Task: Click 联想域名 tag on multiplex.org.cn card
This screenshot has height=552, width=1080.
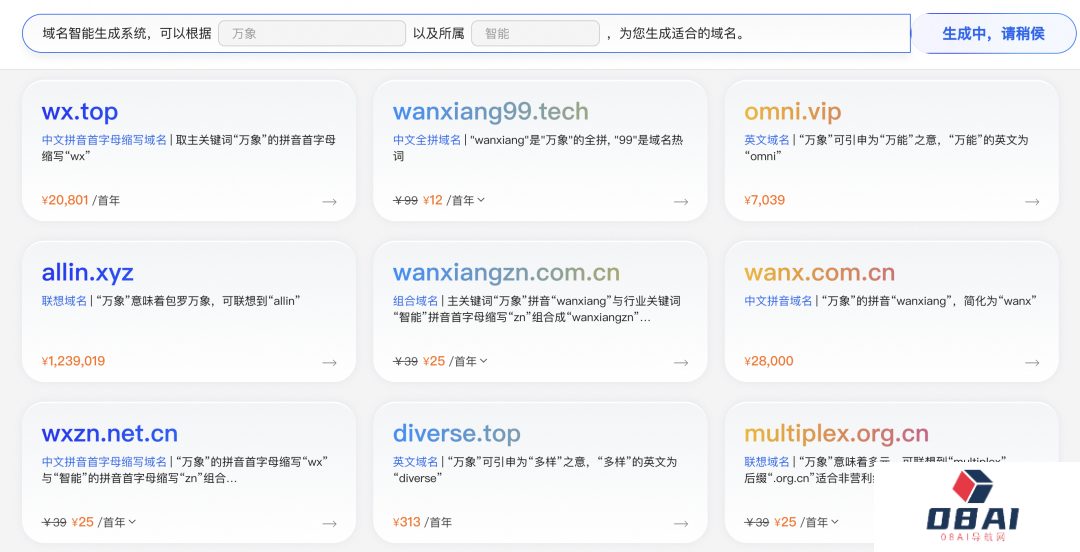Action: coord(767,462)
